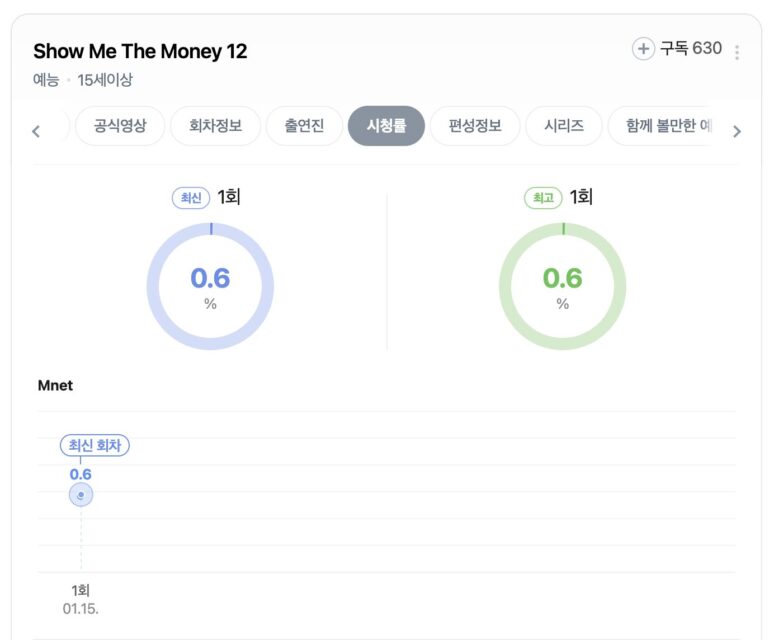Click the blue latest rating donut chart

point(210,286)
